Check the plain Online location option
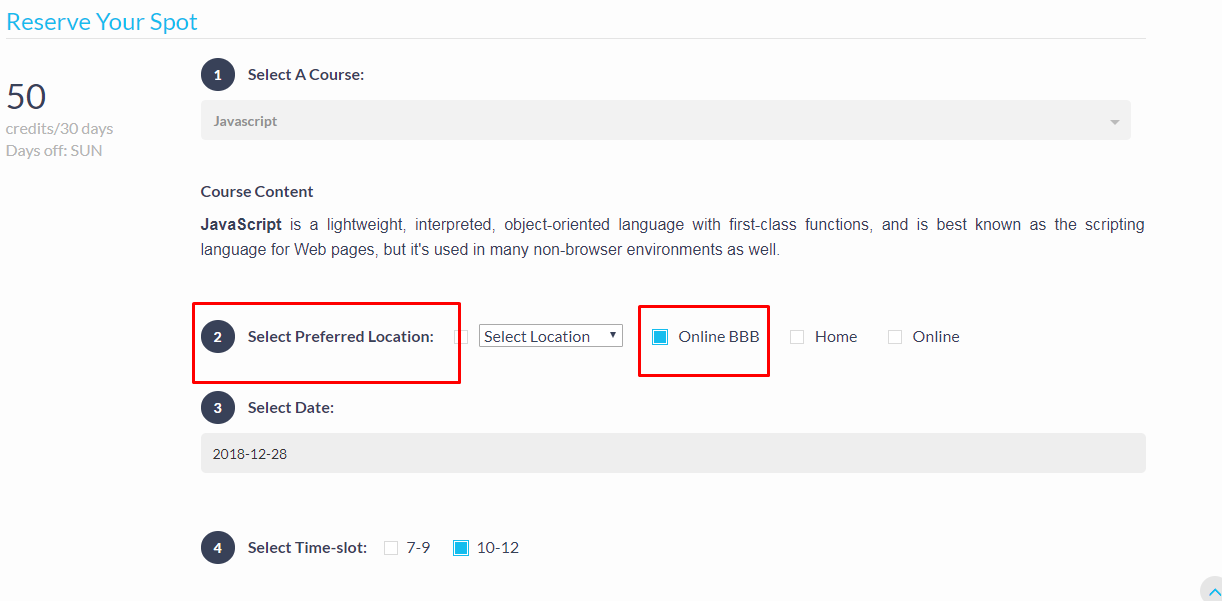Screen dimensions: 1222x601 point(895,337)
